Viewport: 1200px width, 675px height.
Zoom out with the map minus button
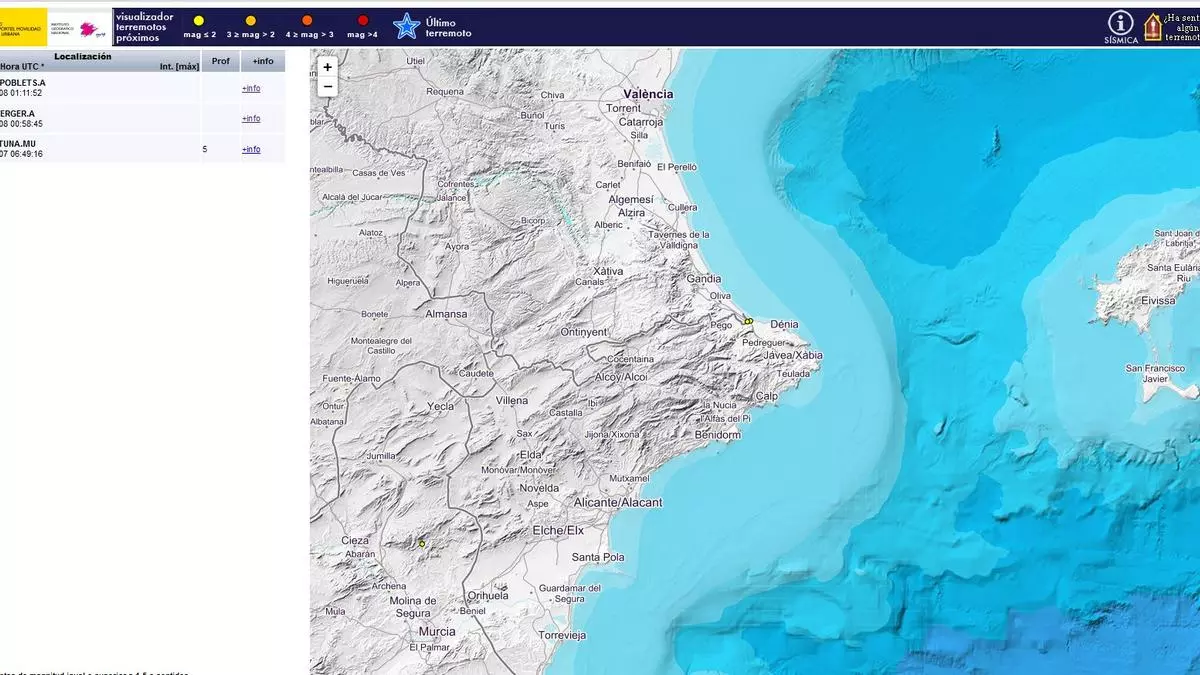pos(327,87)
